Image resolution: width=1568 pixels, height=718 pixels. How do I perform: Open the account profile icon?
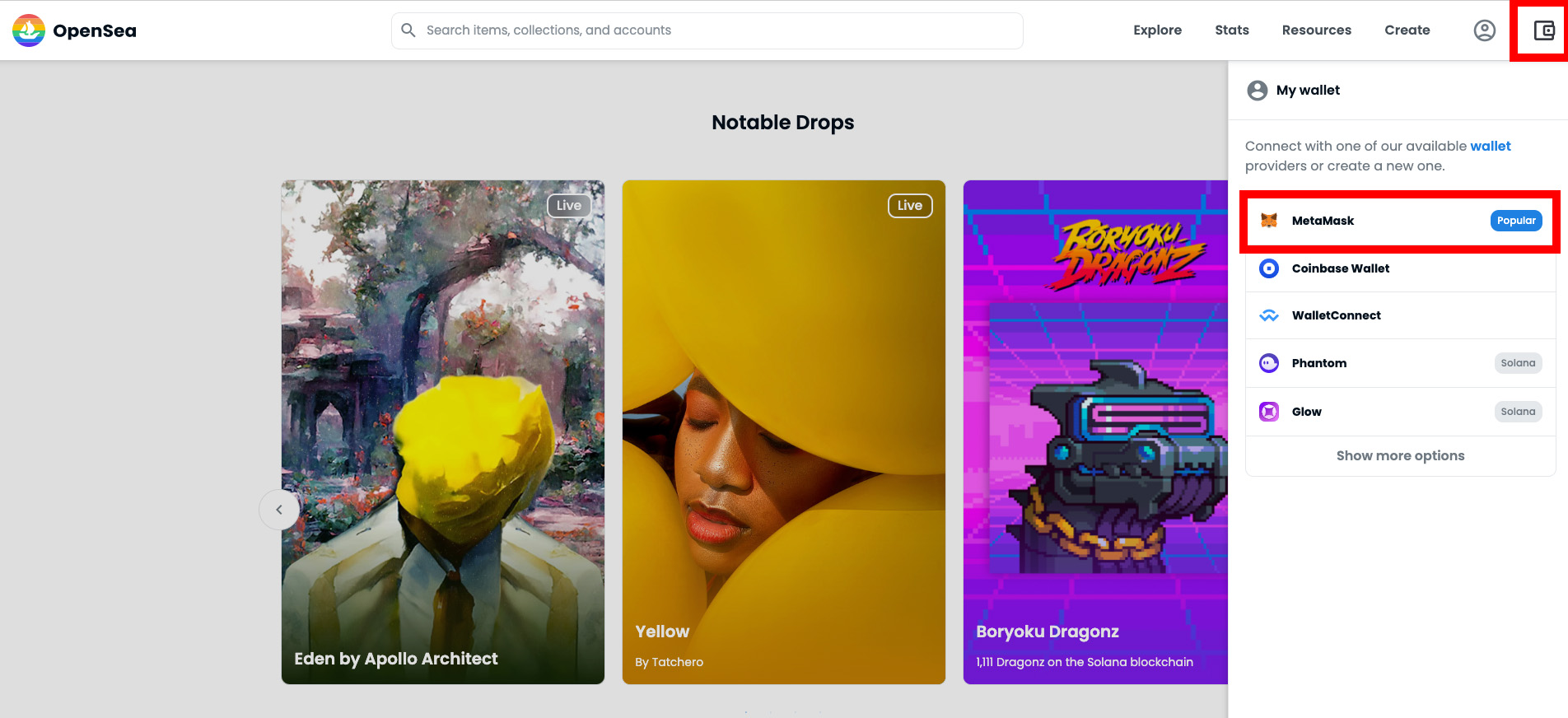tap(1484, 30)
